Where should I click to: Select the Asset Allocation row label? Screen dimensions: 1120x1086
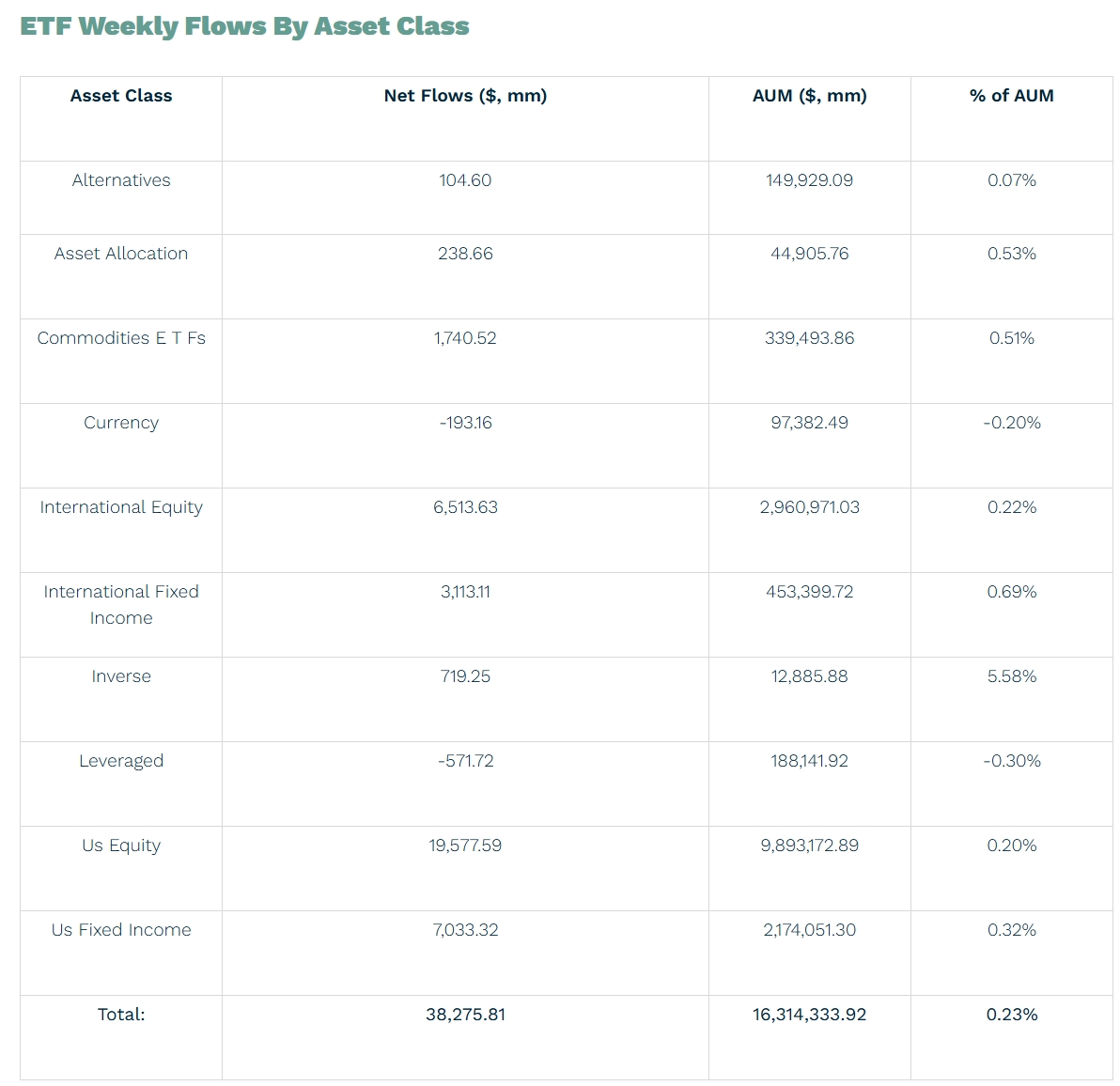[120, 254]
